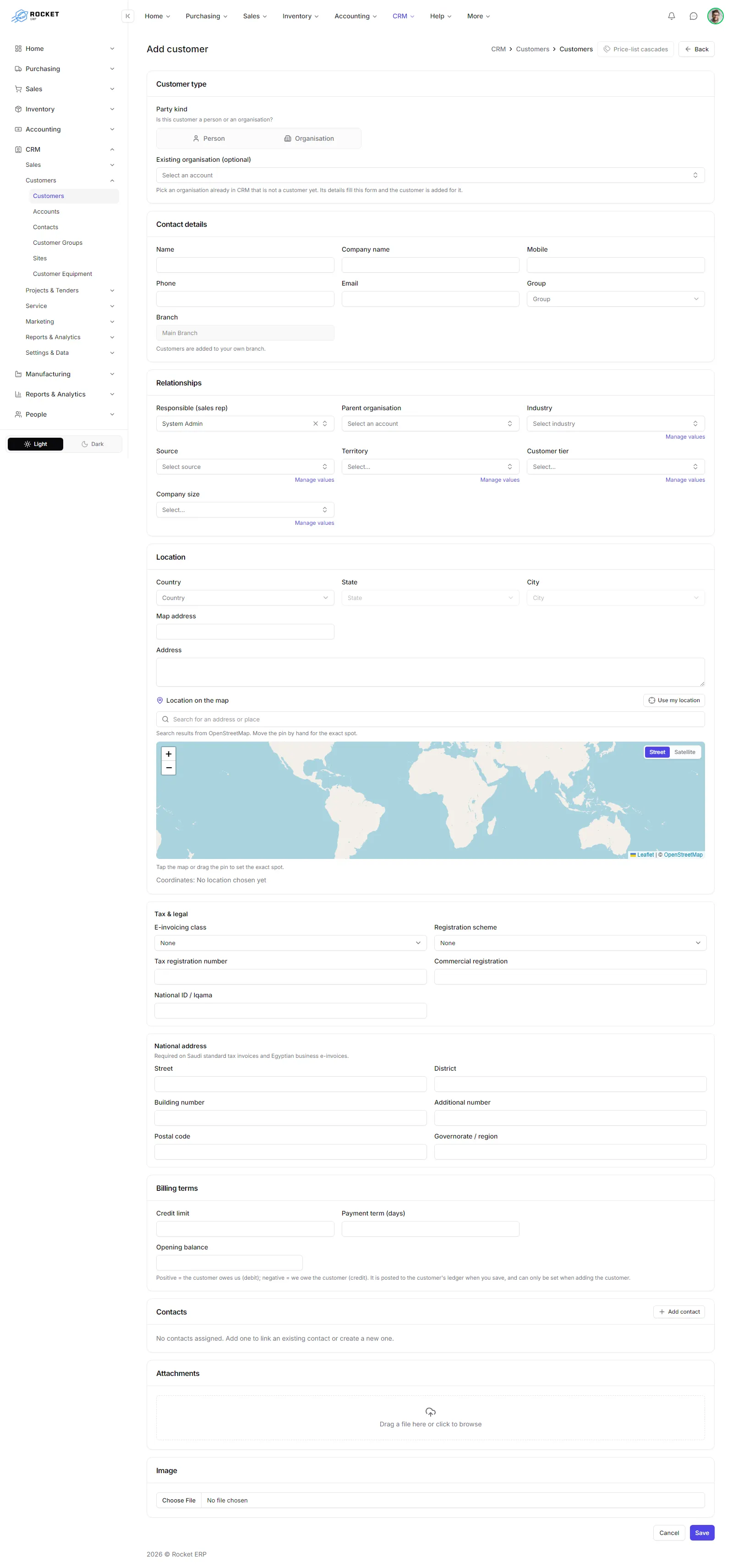Select Organisation as party kind
This screenshot has width=733, height=1568.
(x=309, y=139)
